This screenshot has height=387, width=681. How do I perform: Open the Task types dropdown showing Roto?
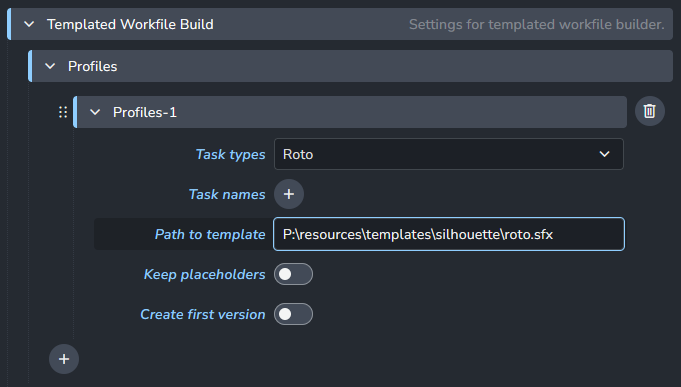449,154
